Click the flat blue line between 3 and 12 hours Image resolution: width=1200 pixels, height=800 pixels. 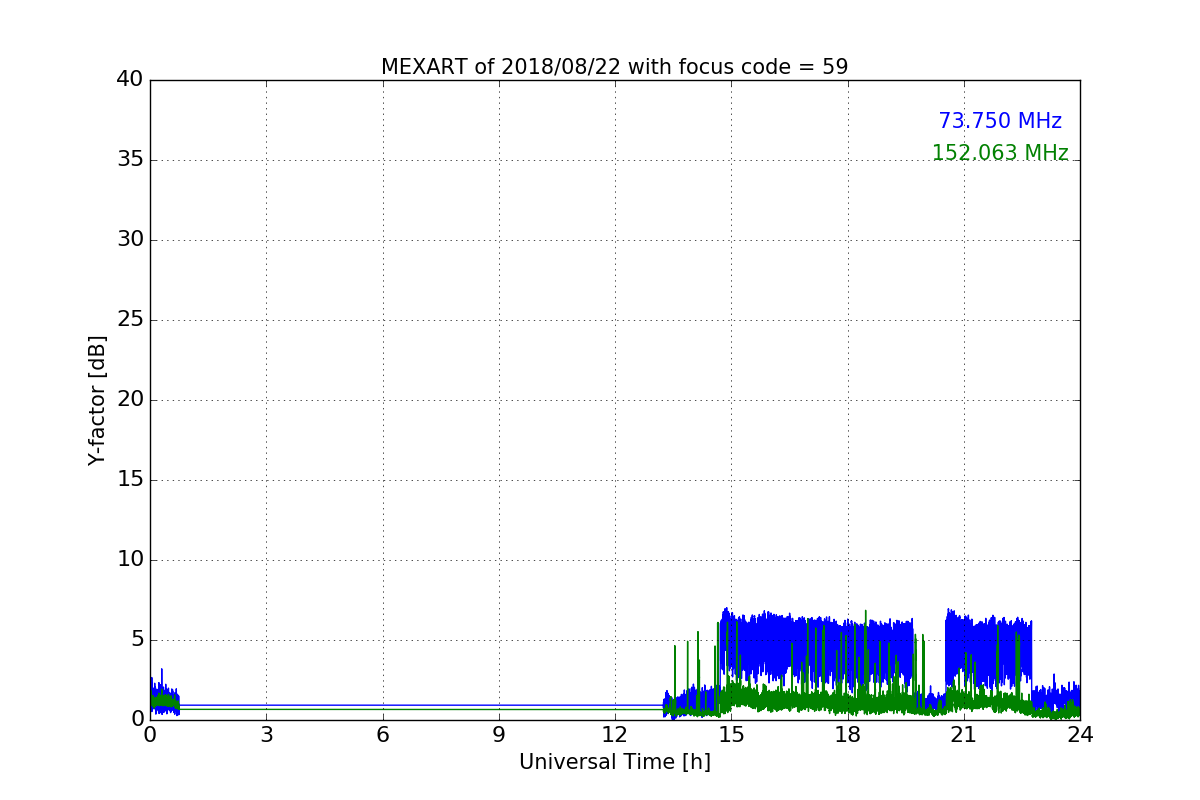pos(420,705)
